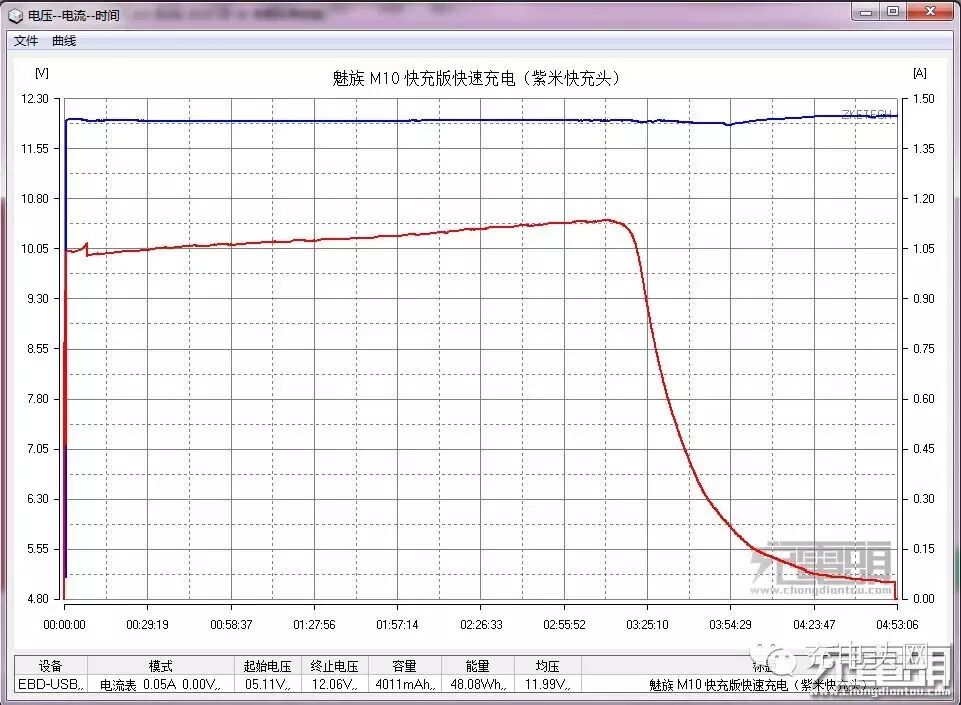Click the 设备 column header
This screenshot has width=961, height=705.
[x=51, y=666]
